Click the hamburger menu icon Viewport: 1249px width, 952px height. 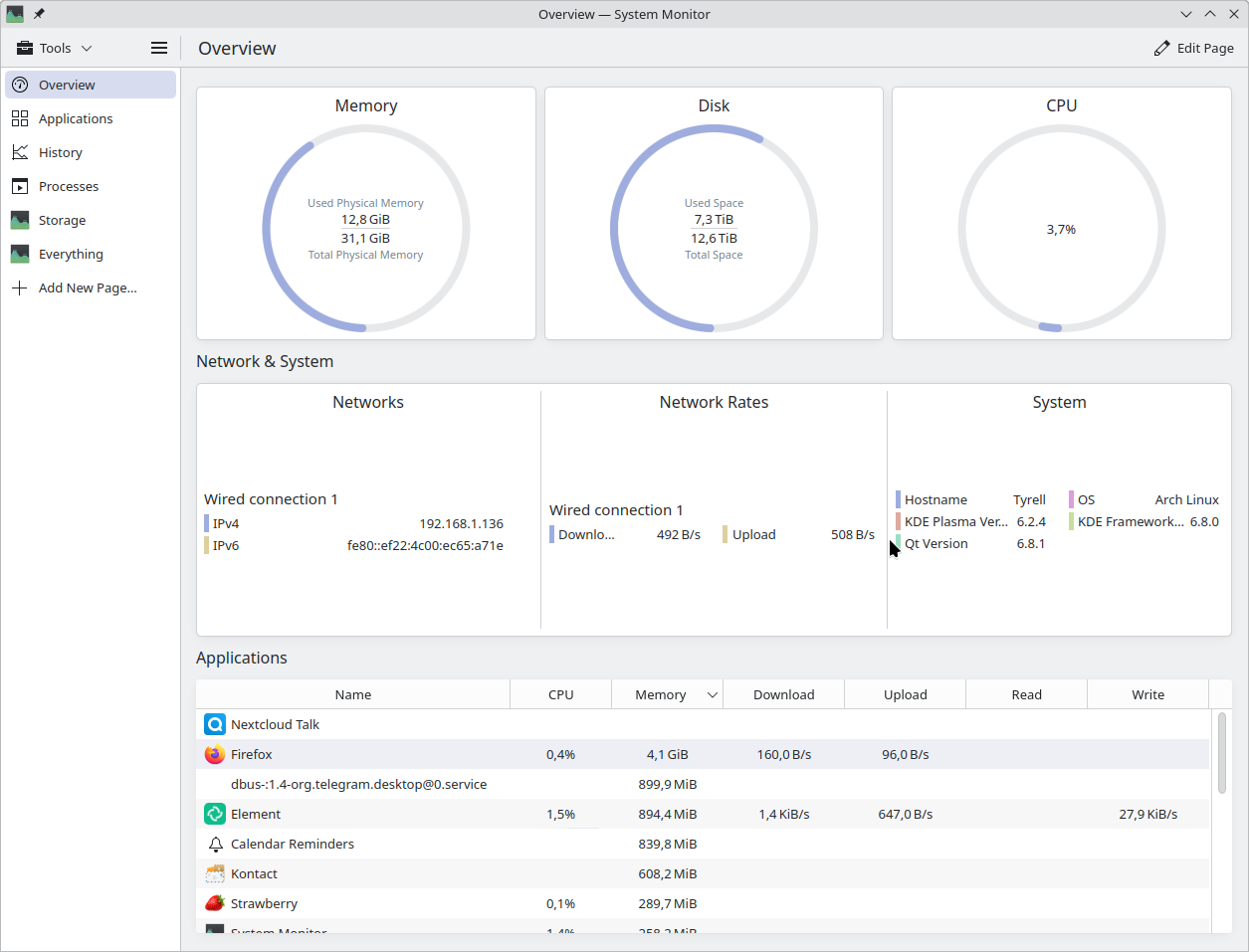(159, 48)
